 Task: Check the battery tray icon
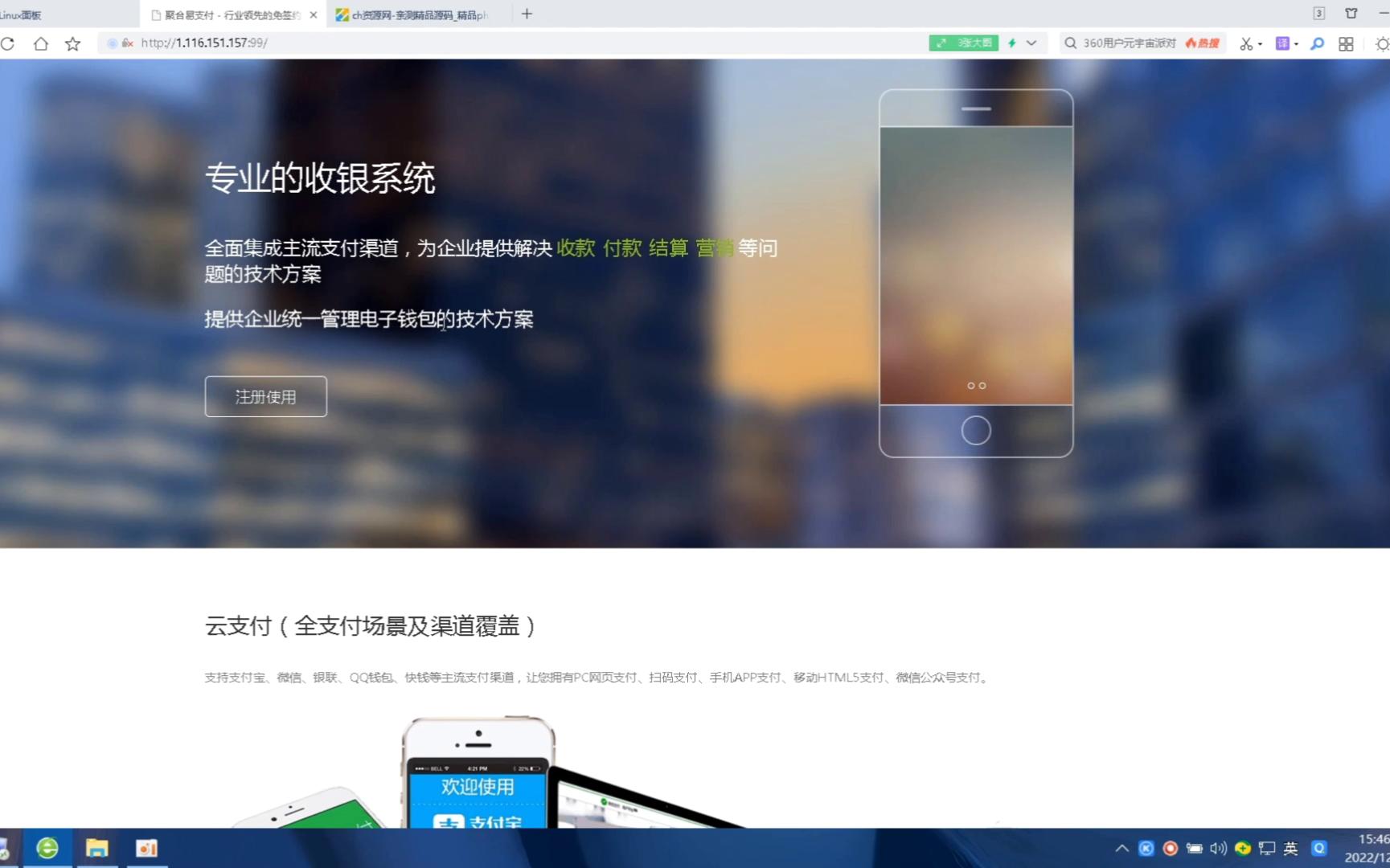(1195, 848)
